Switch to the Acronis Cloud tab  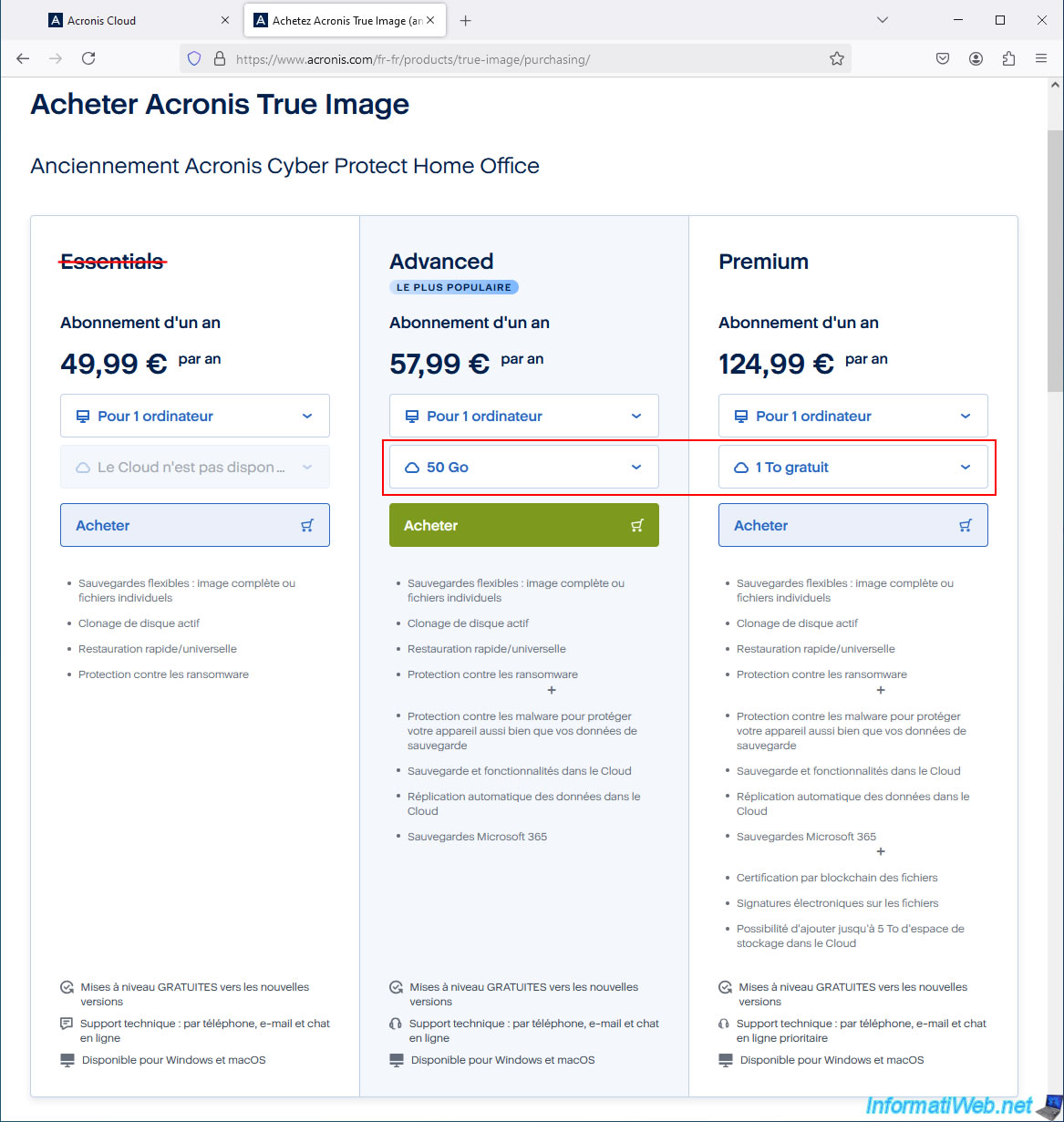[128, 20]
